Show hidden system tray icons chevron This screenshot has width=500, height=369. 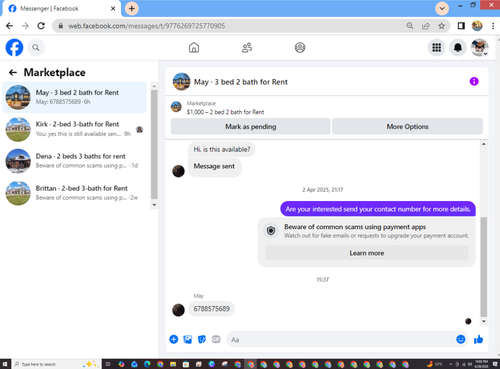coord(451,364)
